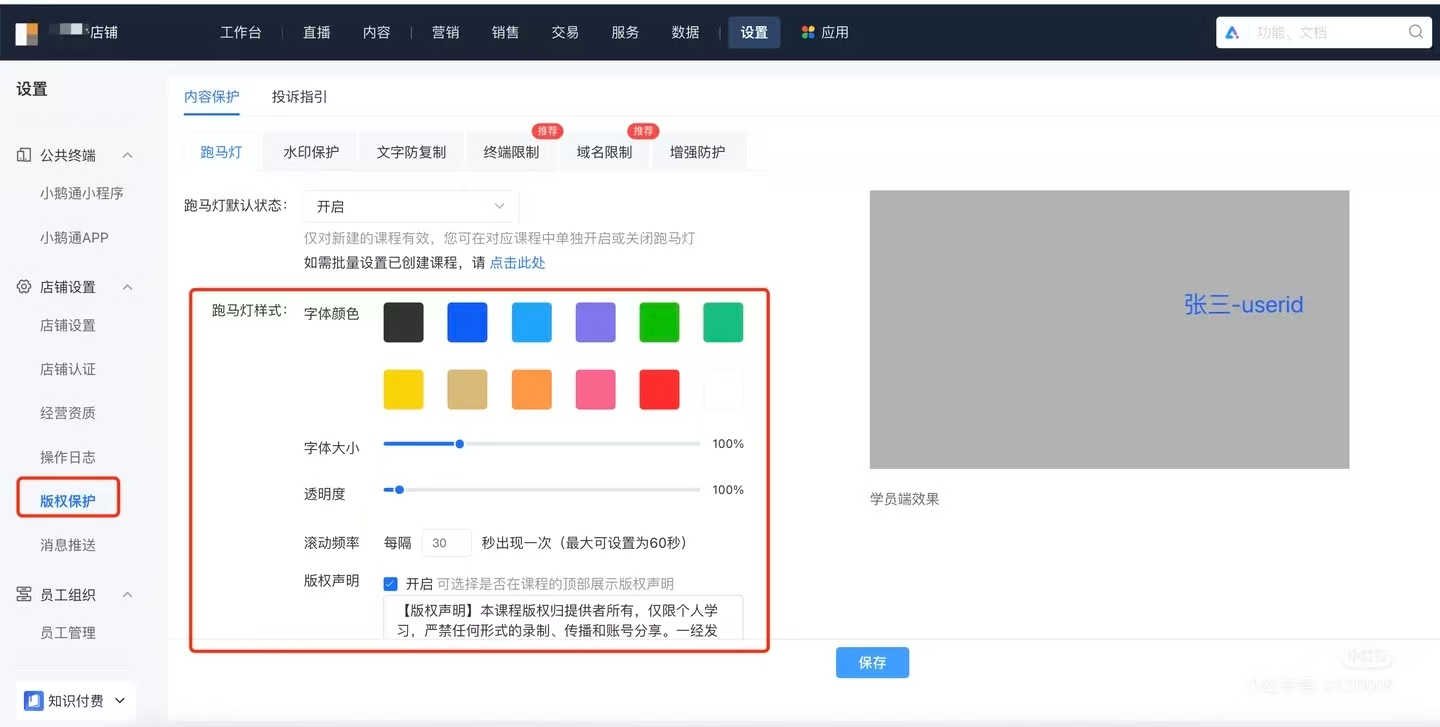Click the 字体大小 slider handle

(459, 444)
